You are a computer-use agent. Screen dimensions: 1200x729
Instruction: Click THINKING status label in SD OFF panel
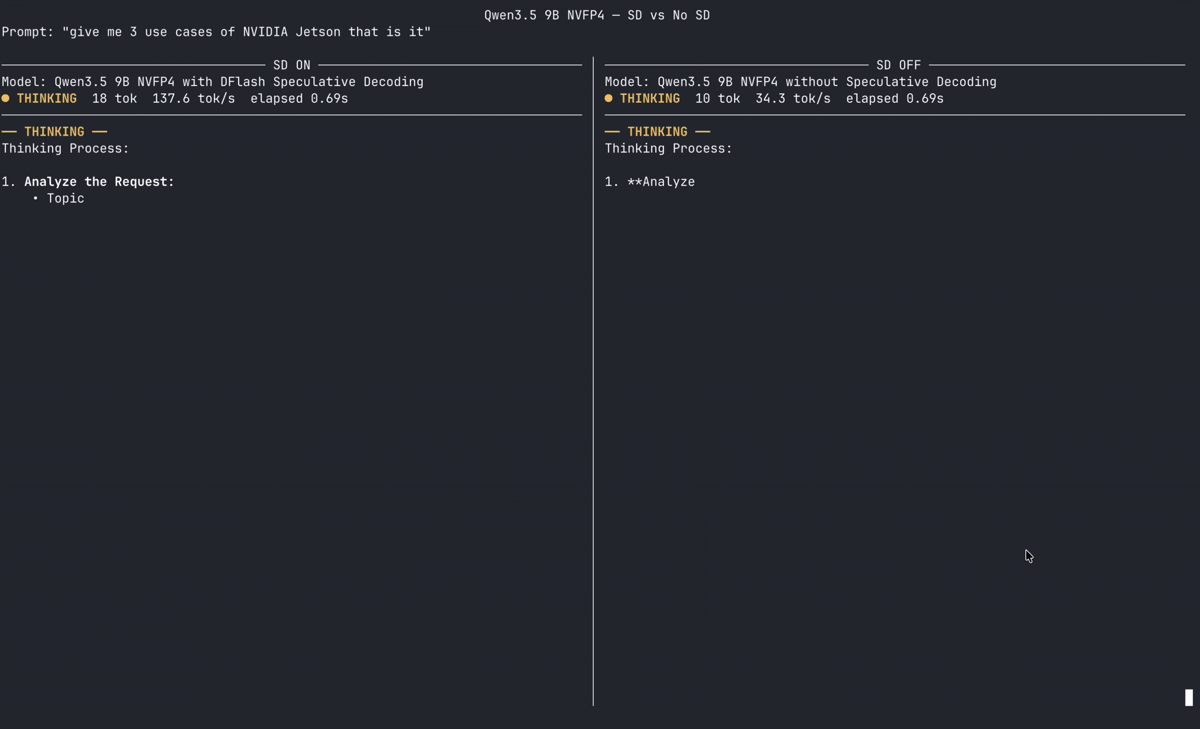649,99
